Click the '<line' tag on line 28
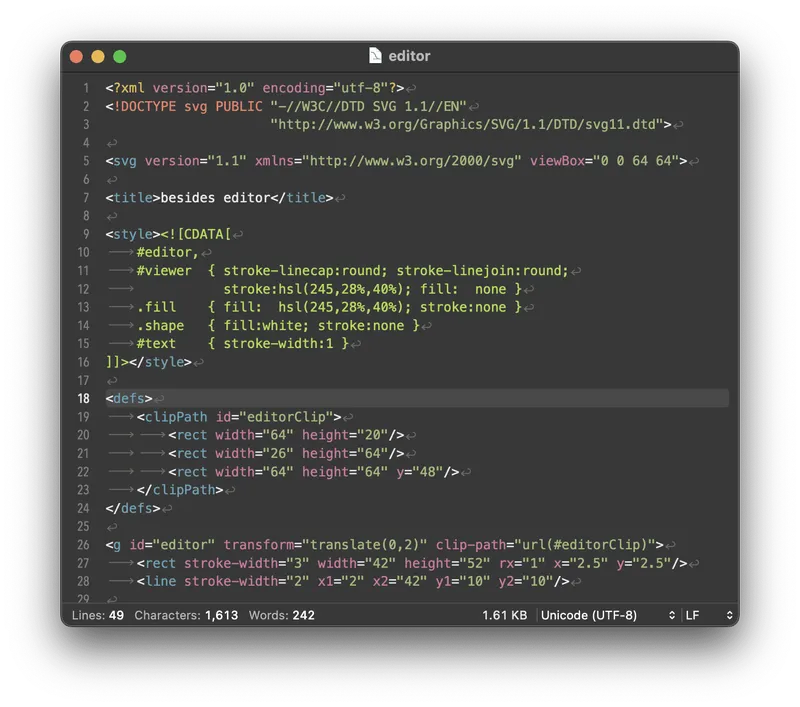800x707 pixels. click(x=156, y=582)
